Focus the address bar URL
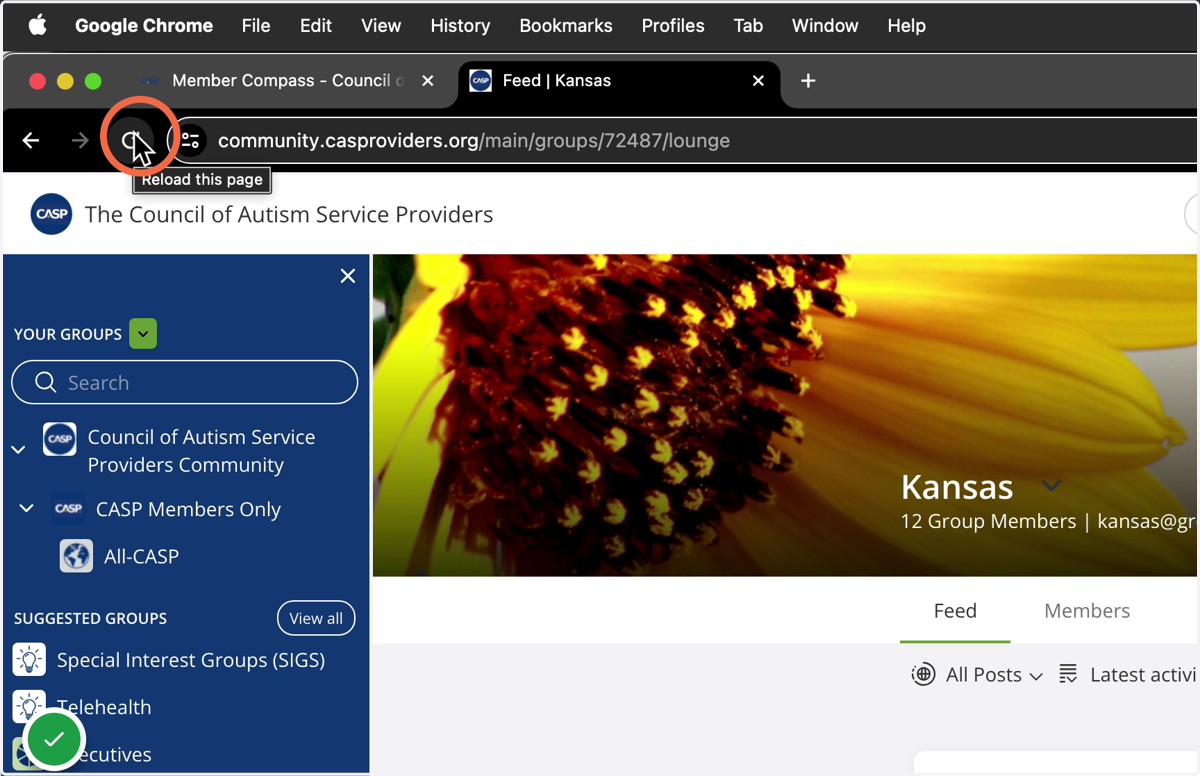This screenshot has height=776, width=1200. click(x=474, y=141)
